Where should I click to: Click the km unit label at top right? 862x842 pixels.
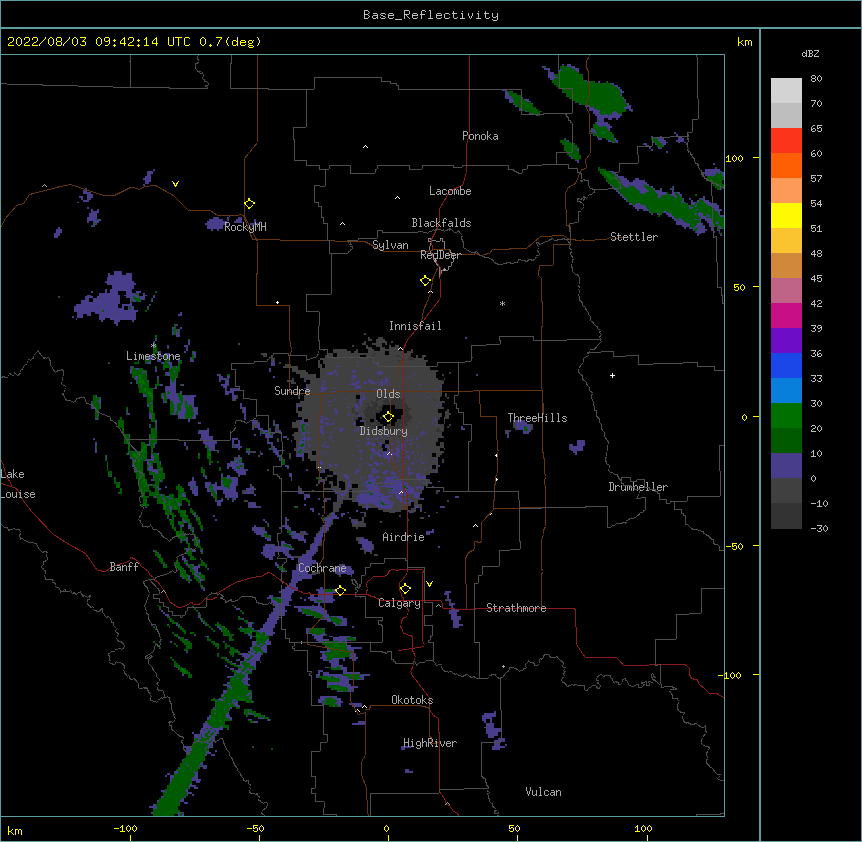(x=745, y=42)
